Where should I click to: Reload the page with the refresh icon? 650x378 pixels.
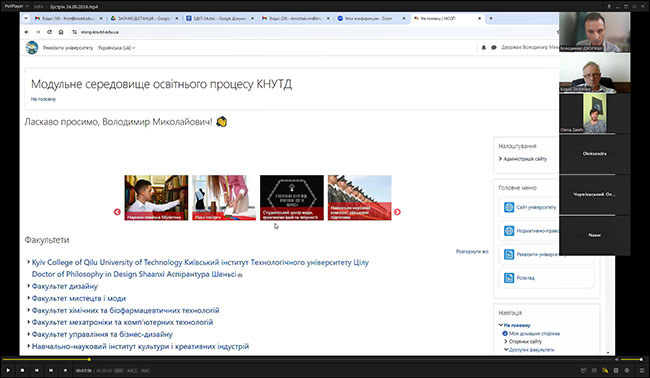point(49,32)
